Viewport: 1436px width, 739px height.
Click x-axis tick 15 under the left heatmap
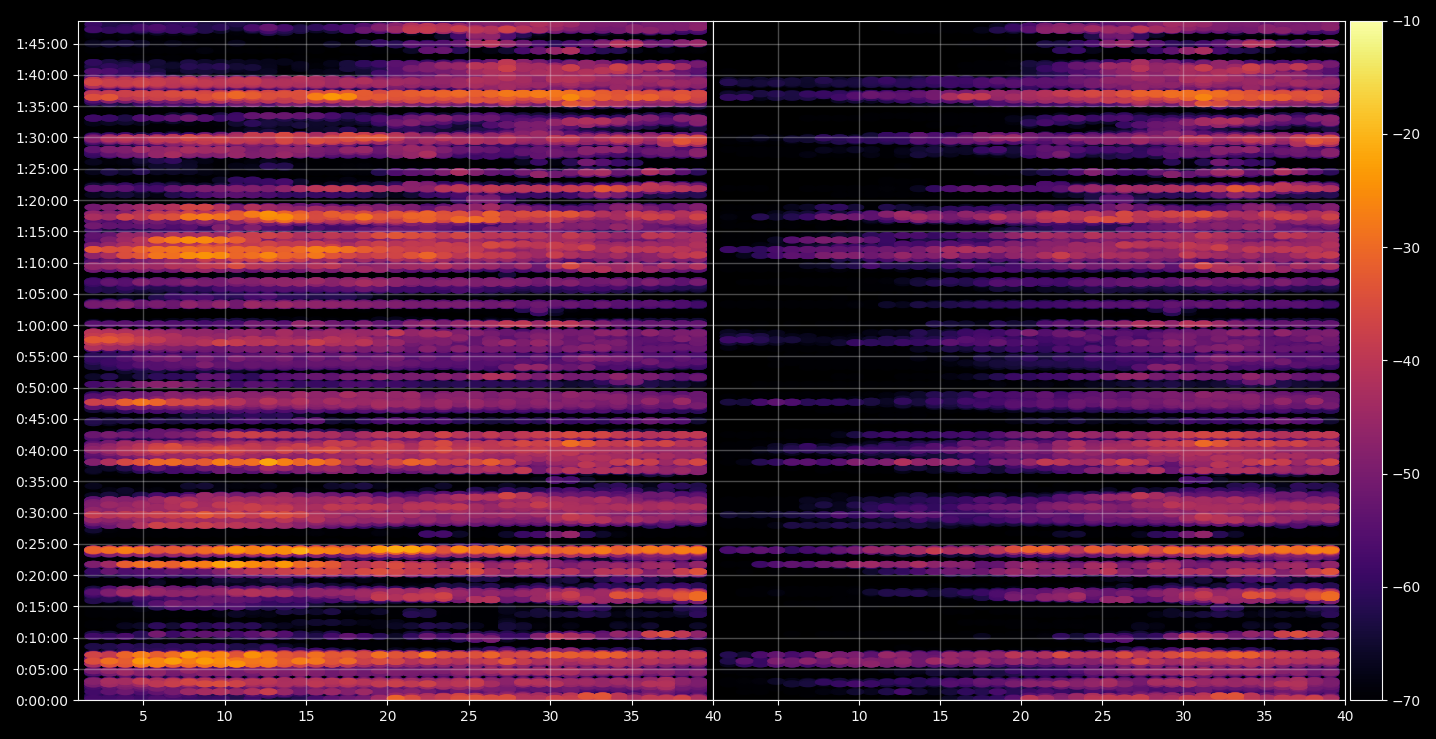click(x=306, y=716)
